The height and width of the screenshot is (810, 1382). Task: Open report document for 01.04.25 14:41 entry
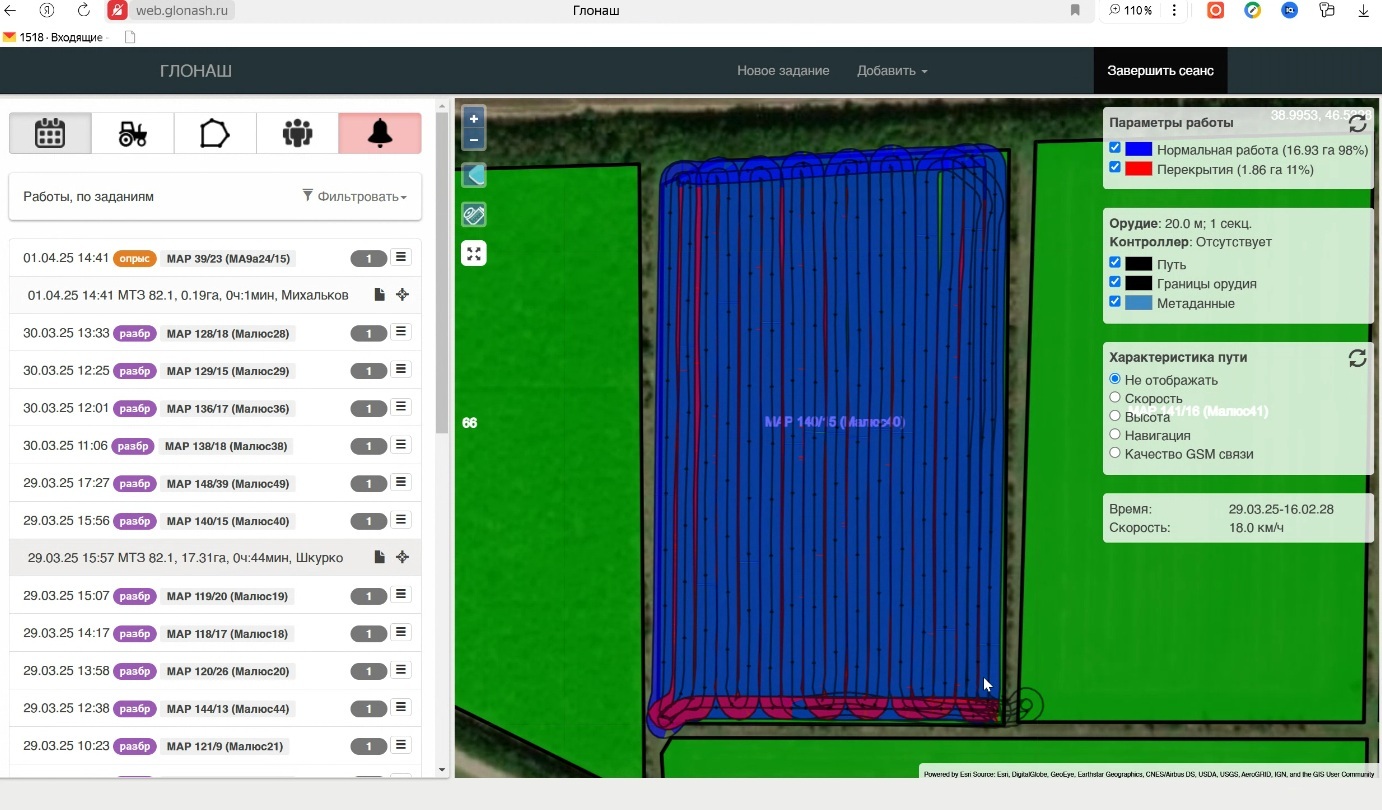click(x=379, y=295)
